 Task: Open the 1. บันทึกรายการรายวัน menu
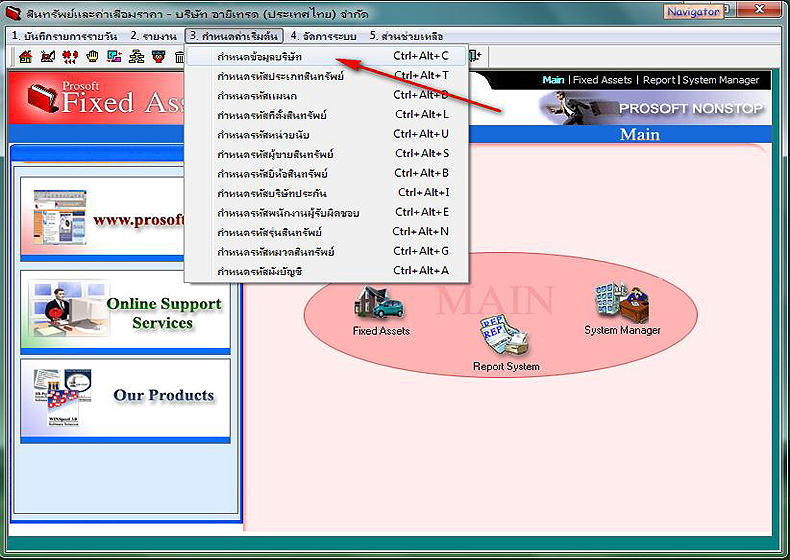[x=64, y=36]
